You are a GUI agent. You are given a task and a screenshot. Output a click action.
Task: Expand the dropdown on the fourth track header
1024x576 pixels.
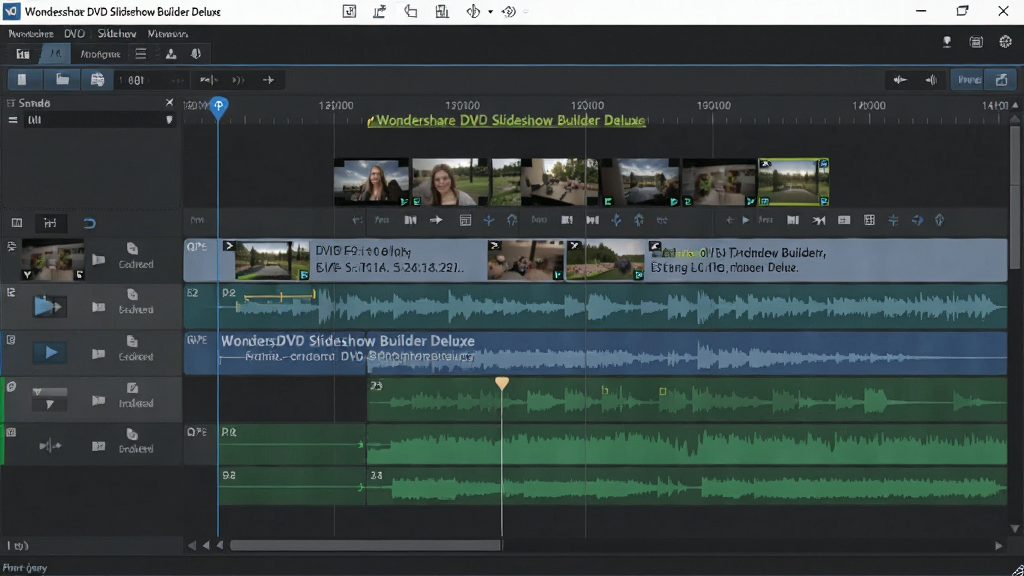(50, 398)
